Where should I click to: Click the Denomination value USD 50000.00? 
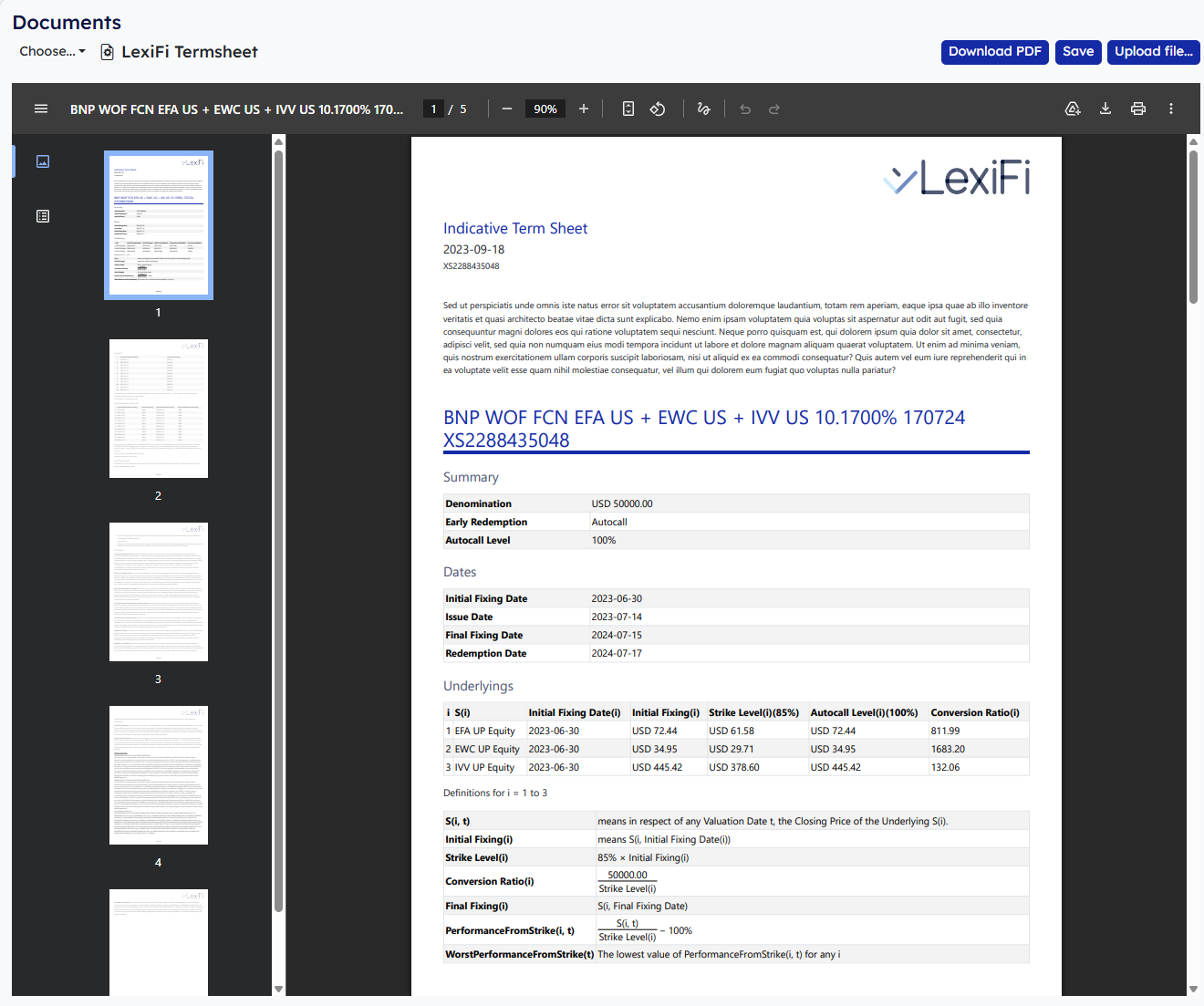tap(622, 503)
